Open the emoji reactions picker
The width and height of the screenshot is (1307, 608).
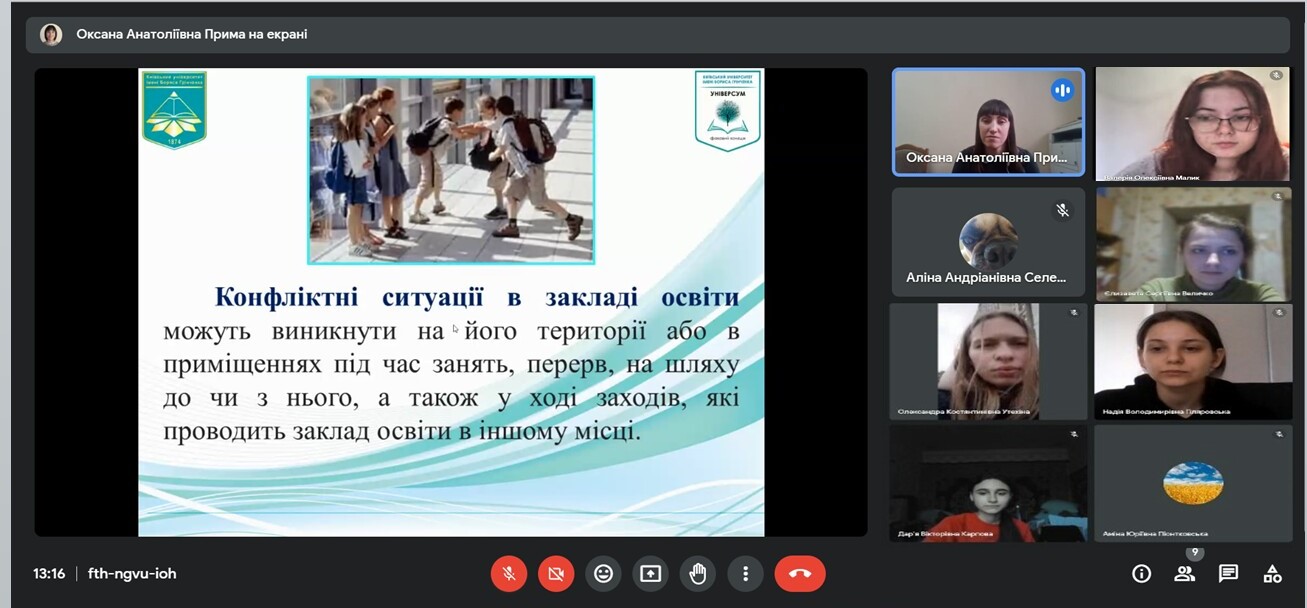[x=603, y=574]
